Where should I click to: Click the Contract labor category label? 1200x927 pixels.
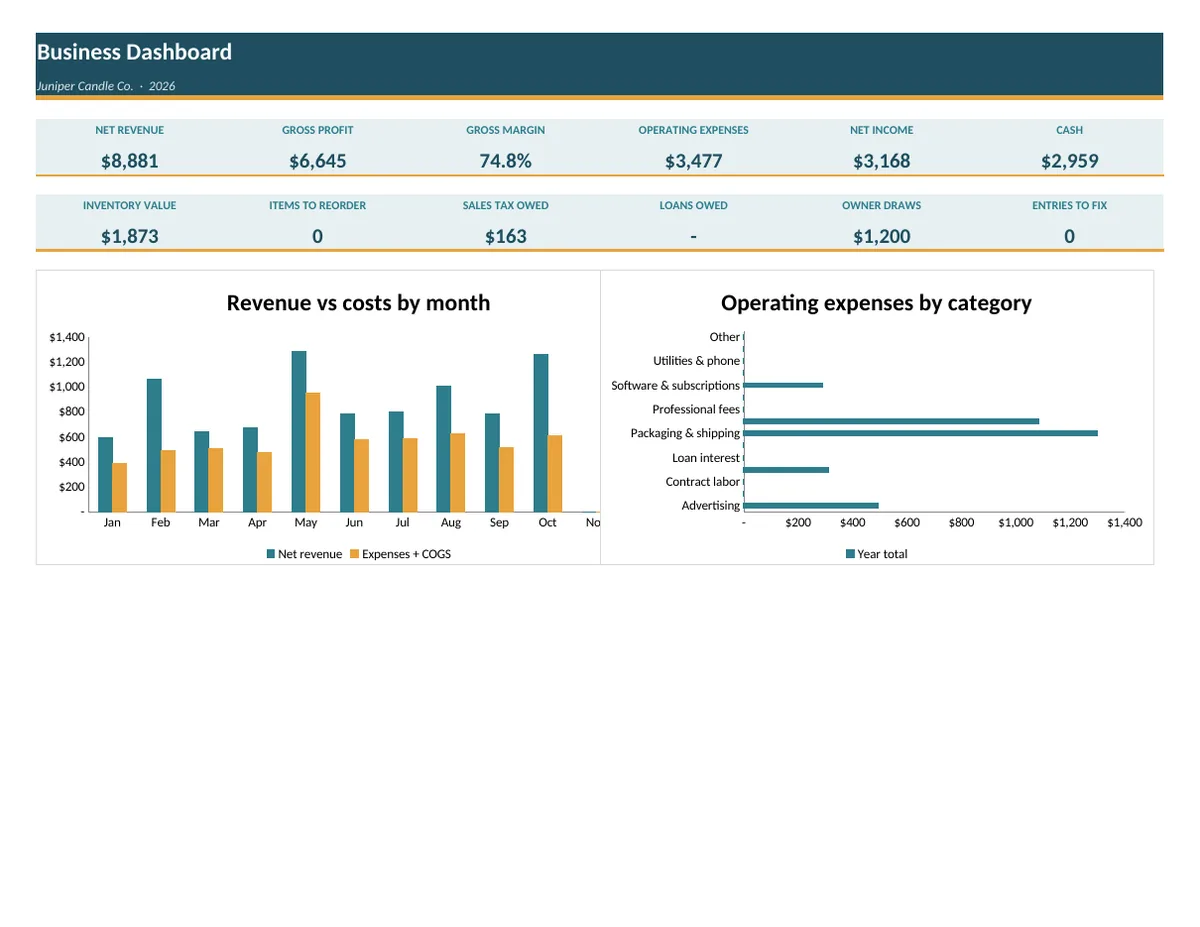(x=703, y=482)
